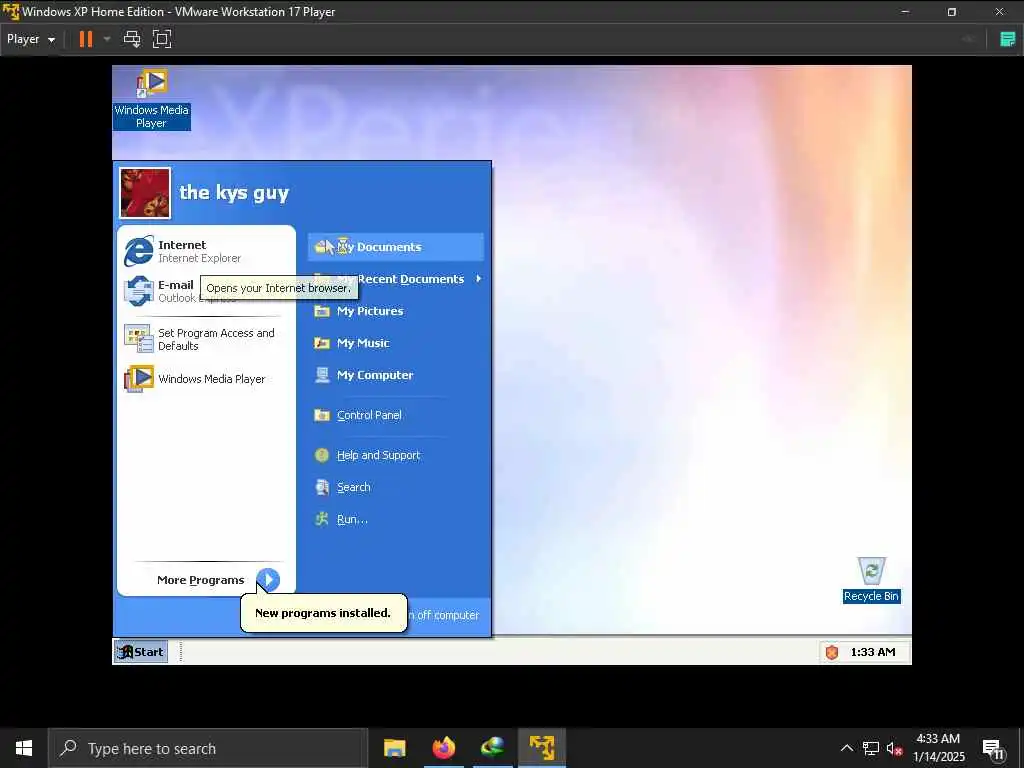Click the network tray icon
1024x768 pixels.
[871, 748]
